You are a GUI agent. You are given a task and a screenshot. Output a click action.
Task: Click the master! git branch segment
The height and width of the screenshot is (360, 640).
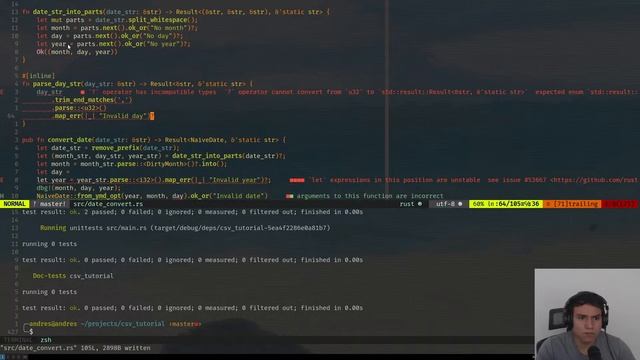(49, 204)
